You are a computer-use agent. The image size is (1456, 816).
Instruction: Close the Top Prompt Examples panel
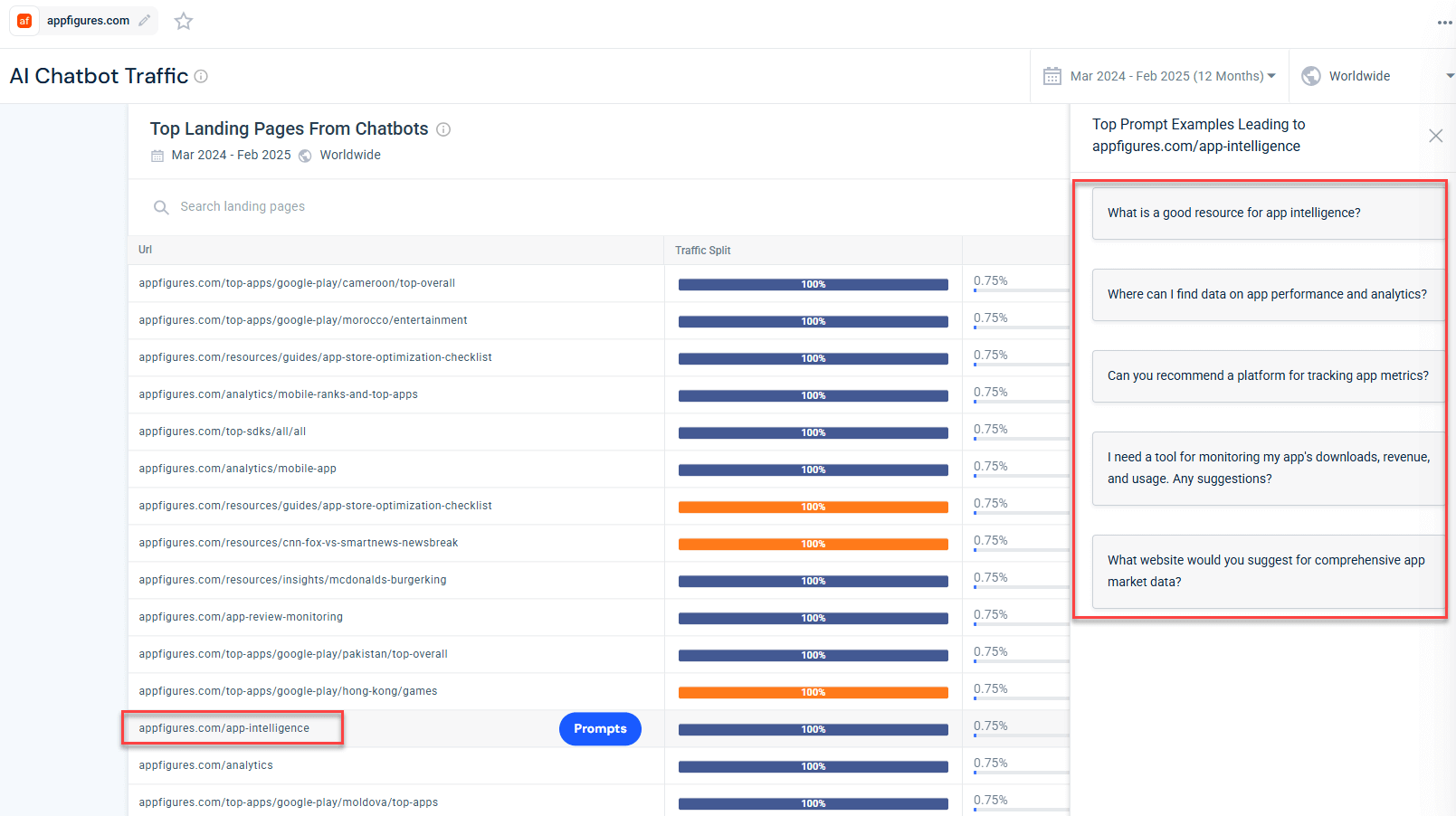(1435, 136)
